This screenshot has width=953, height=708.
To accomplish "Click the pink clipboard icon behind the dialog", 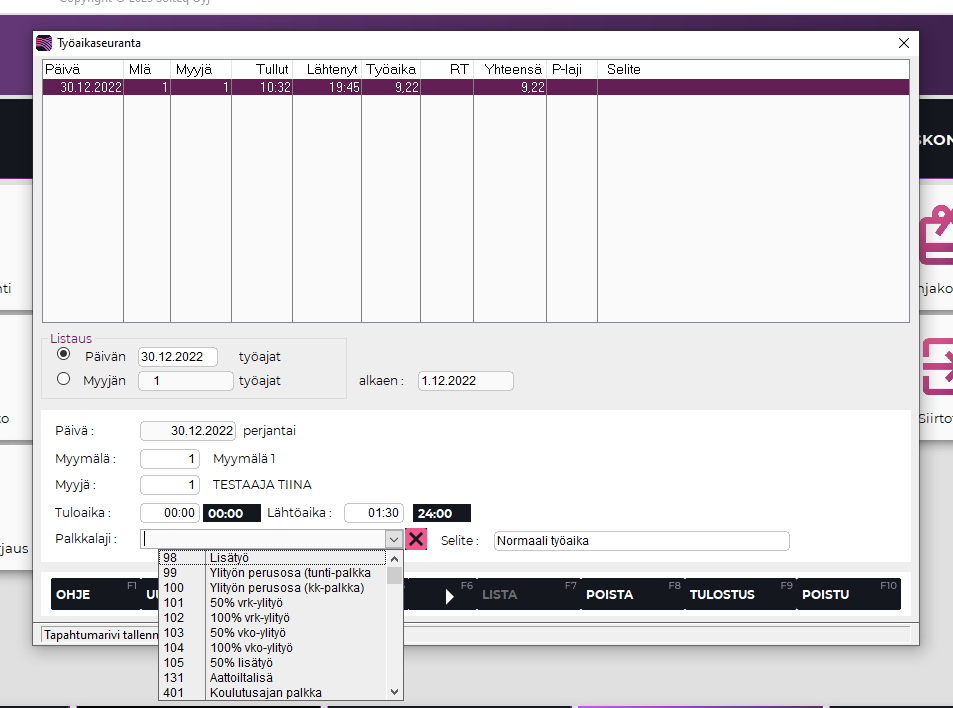I will pos(936,236).
